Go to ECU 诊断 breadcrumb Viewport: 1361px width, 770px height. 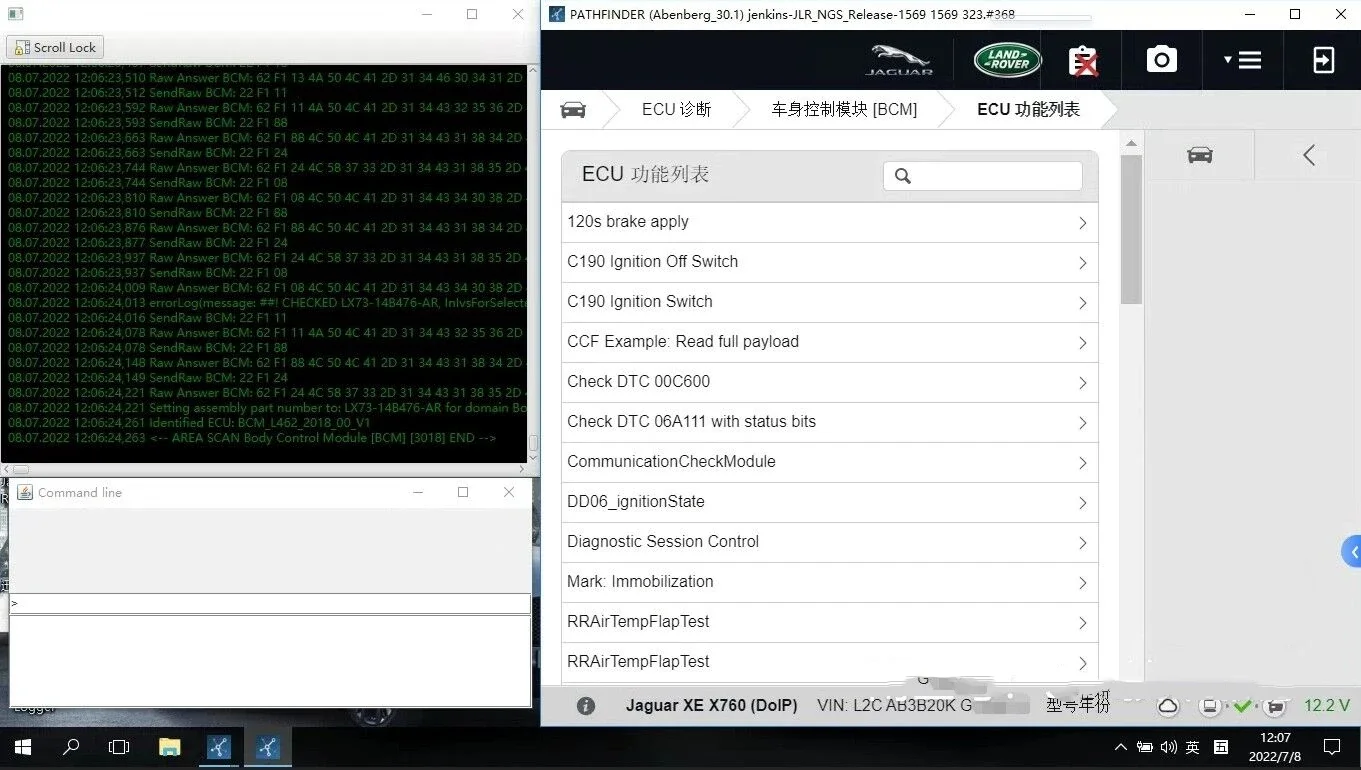(x=676, y=110)
